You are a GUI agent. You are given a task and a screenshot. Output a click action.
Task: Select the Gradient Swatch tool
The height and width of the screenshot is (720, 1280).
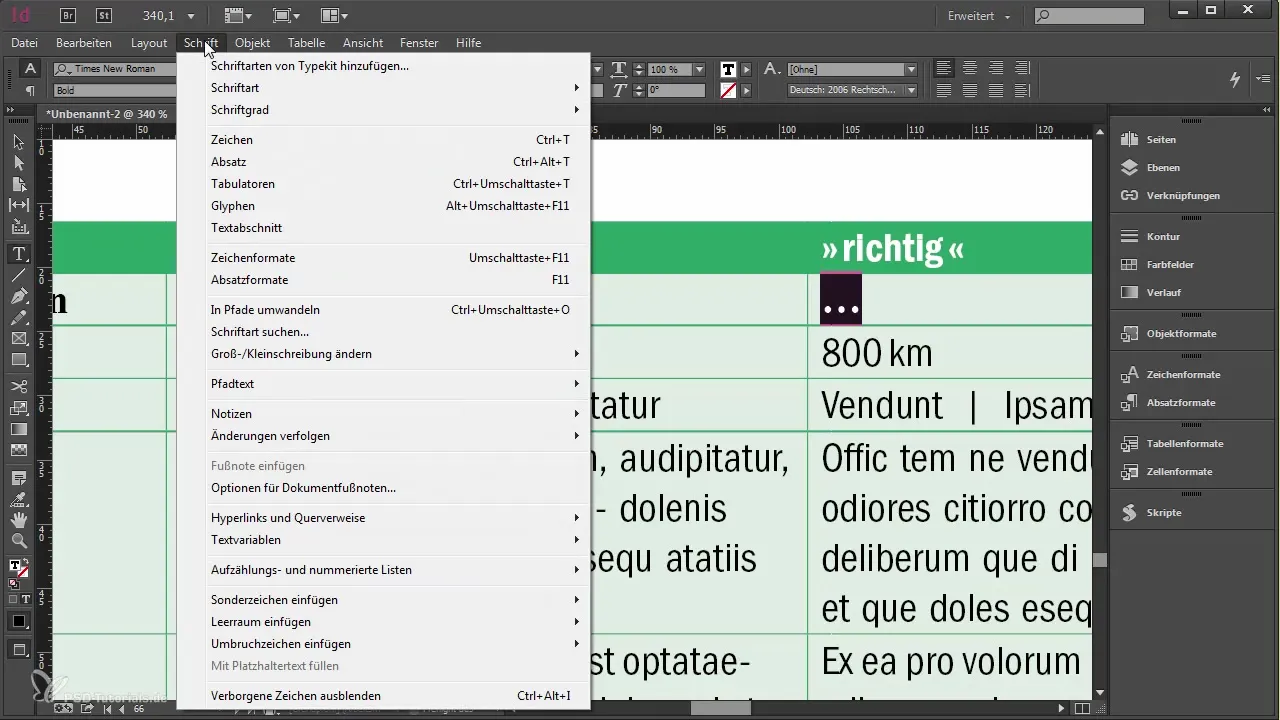(x=19, y=429)
